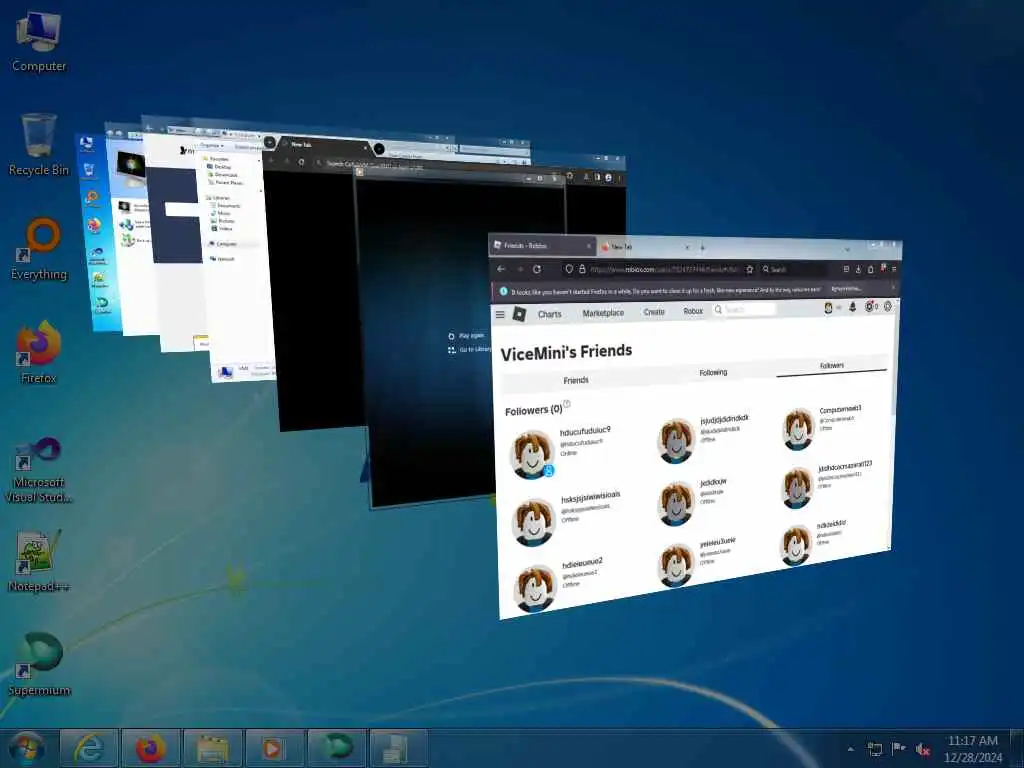Reload the Roblox page in Firefox
This screenshot has height=768, width=1024.
[537, 269]
